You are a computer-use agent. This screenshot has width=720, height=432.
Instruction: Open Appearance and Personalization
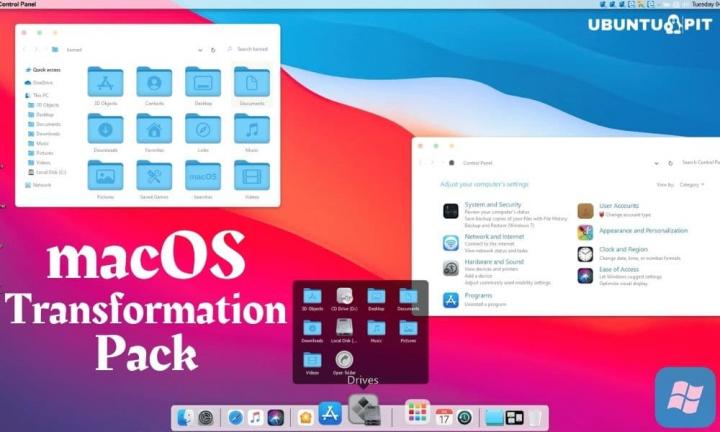[643, 231]
